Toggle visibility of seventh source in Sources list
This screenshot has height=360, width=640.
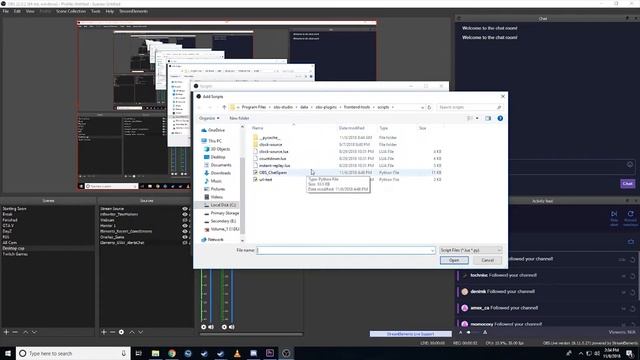click(x=185, y=243)
